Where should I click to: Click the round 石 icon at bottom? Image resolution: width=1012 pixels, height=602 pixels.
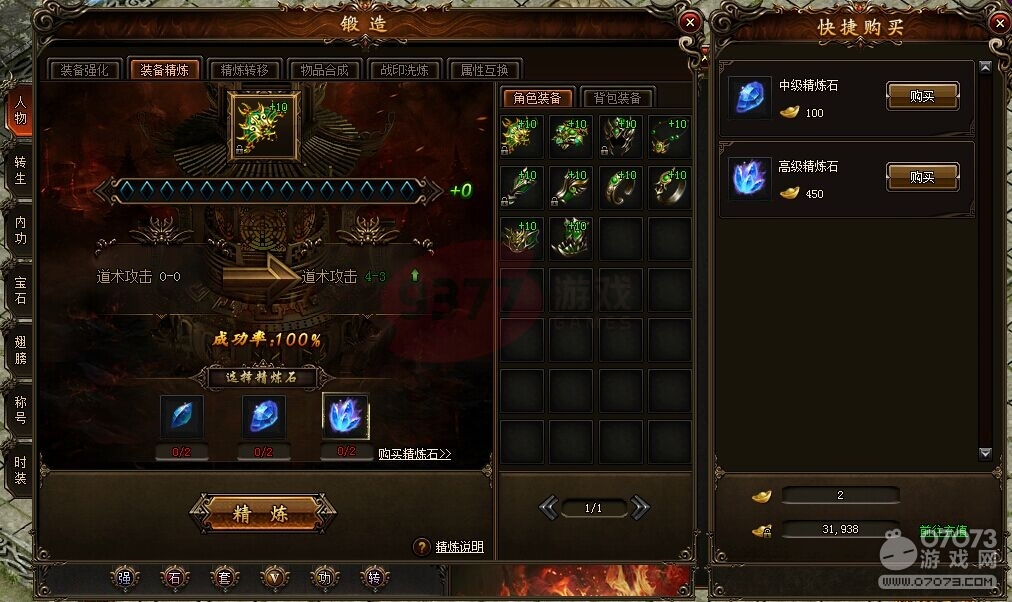[174, 577]
